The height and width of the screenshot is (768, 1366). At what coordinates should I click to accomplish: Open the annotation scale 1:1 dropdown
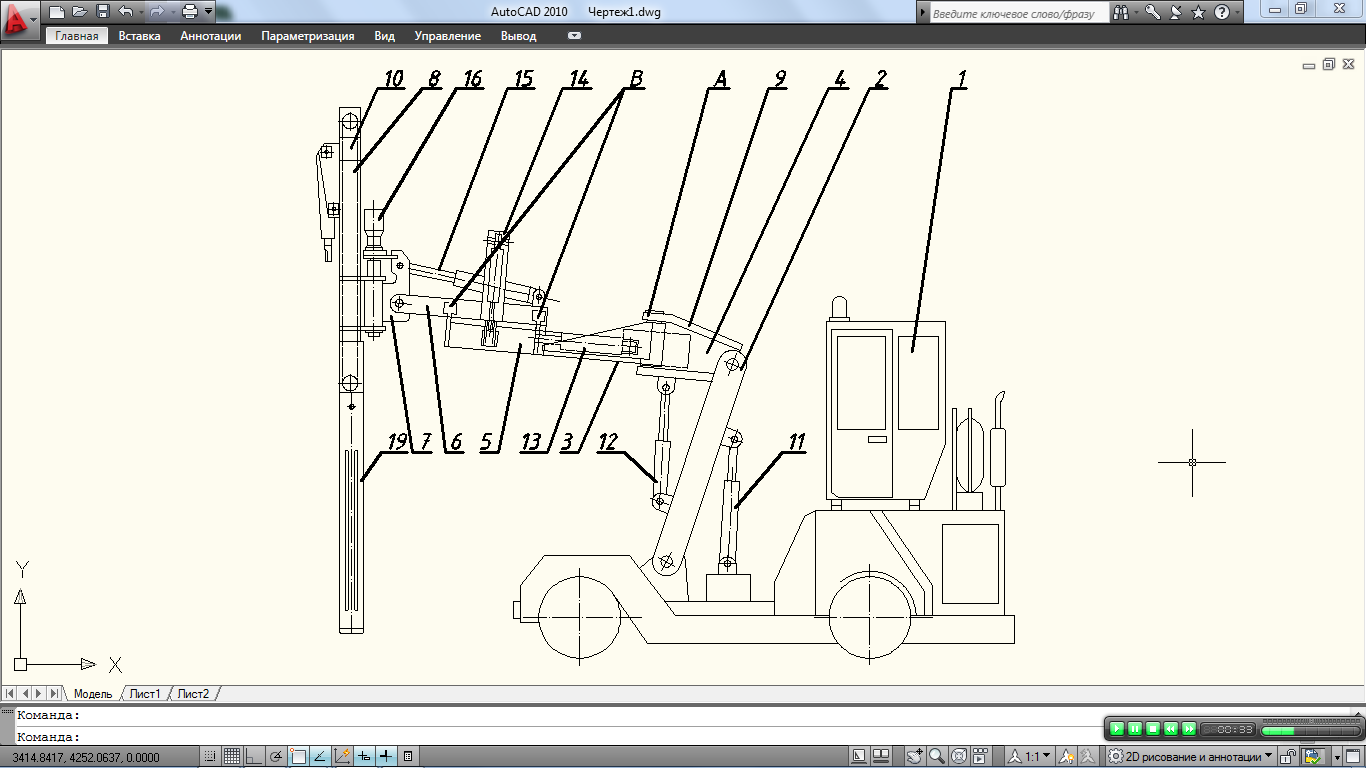tap(1029, 756)
